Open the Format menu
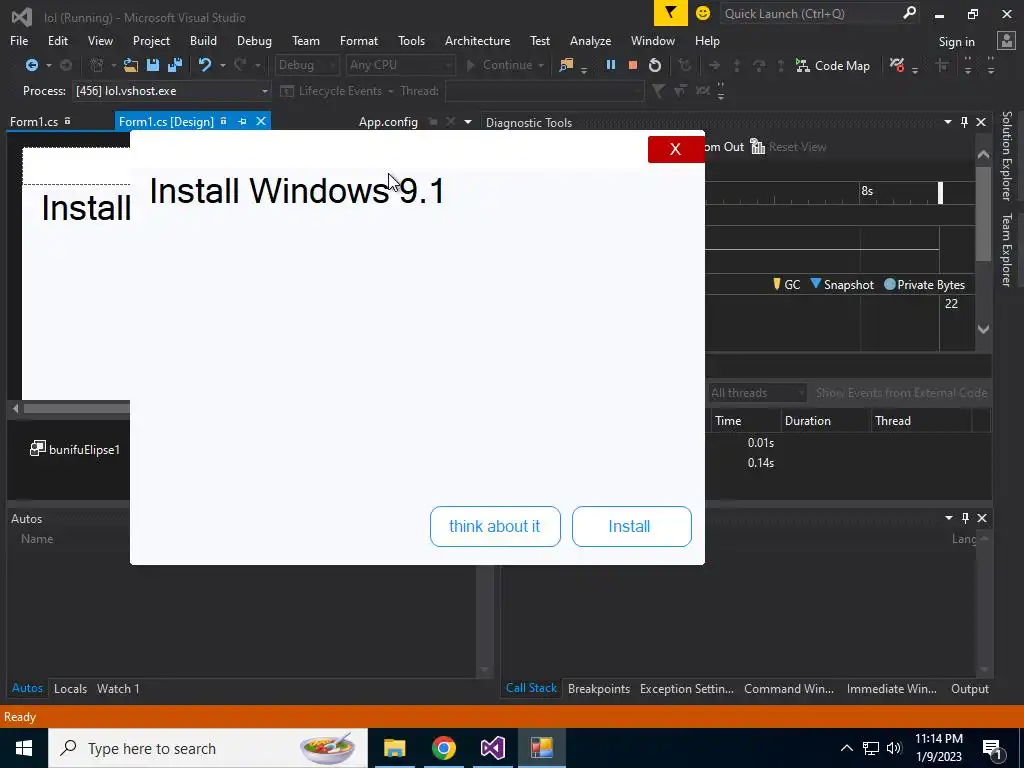1024x768 pixels. 359,40
